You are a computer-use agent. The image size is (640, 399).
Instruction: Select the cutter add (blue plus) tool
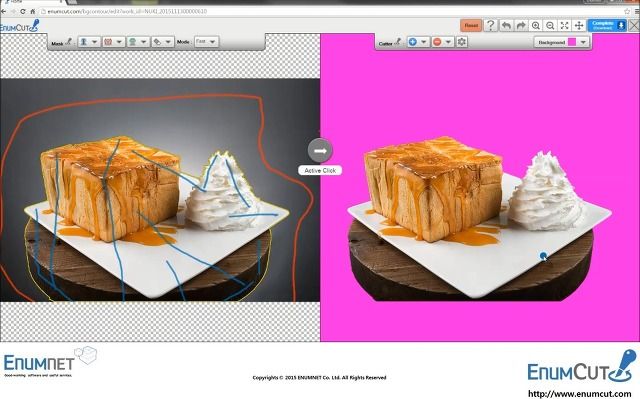[413, 42]
